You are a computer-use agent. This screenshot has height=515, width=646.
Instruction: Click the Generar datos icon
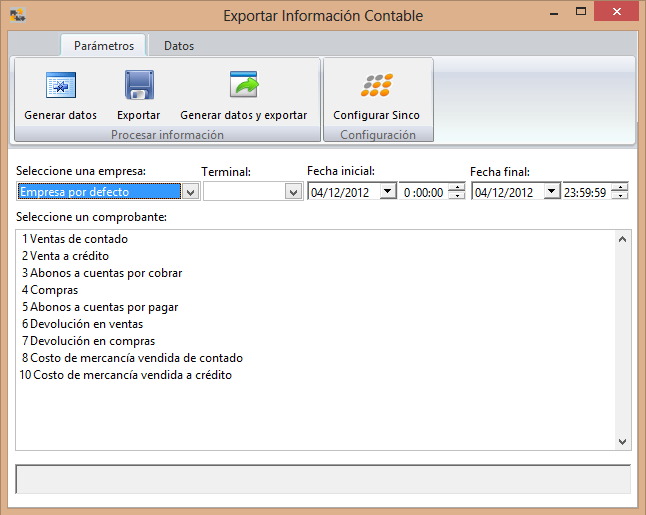[61, 86]
